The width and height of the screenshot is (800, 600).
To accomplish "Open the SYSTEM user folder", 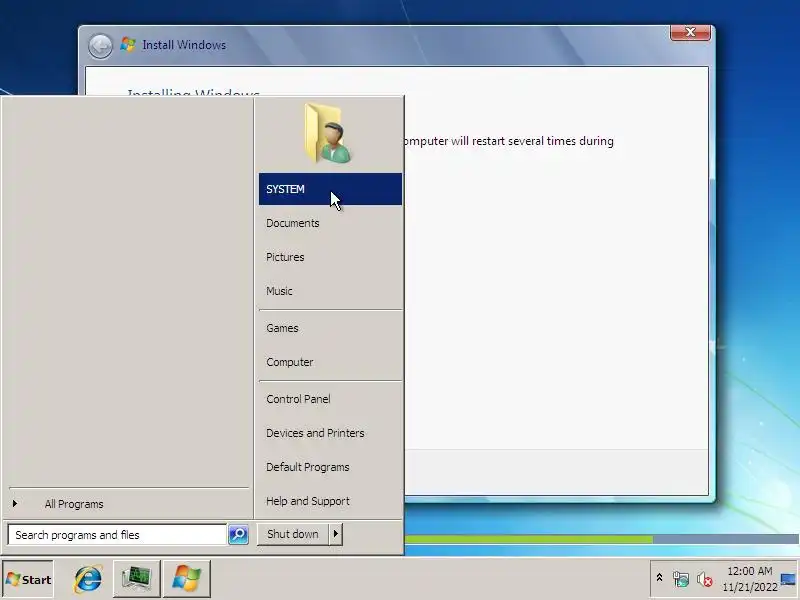I will [330, 189].
